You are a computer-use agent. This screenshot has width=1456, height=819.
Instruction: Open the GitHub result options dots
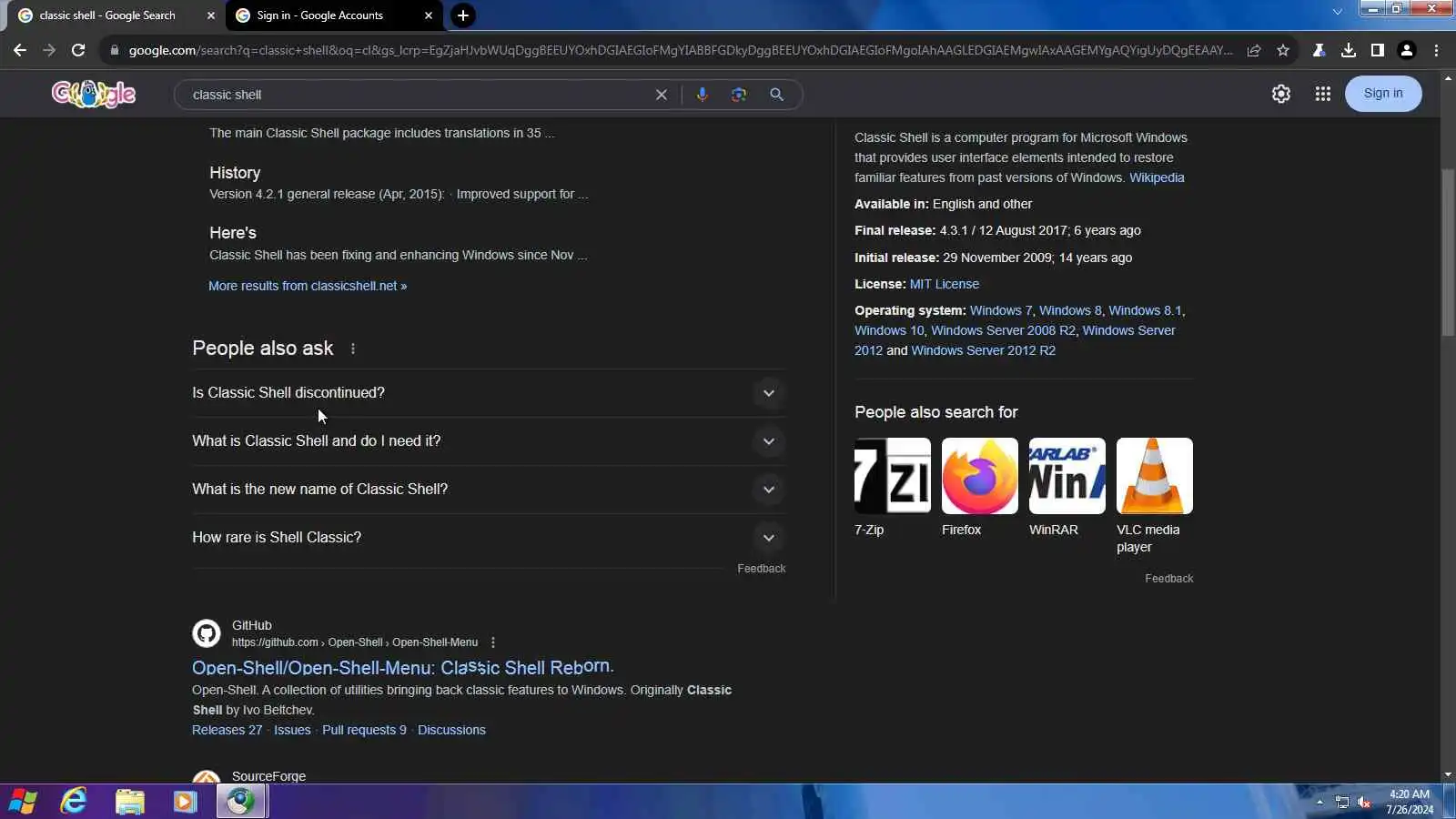[493, 642]
